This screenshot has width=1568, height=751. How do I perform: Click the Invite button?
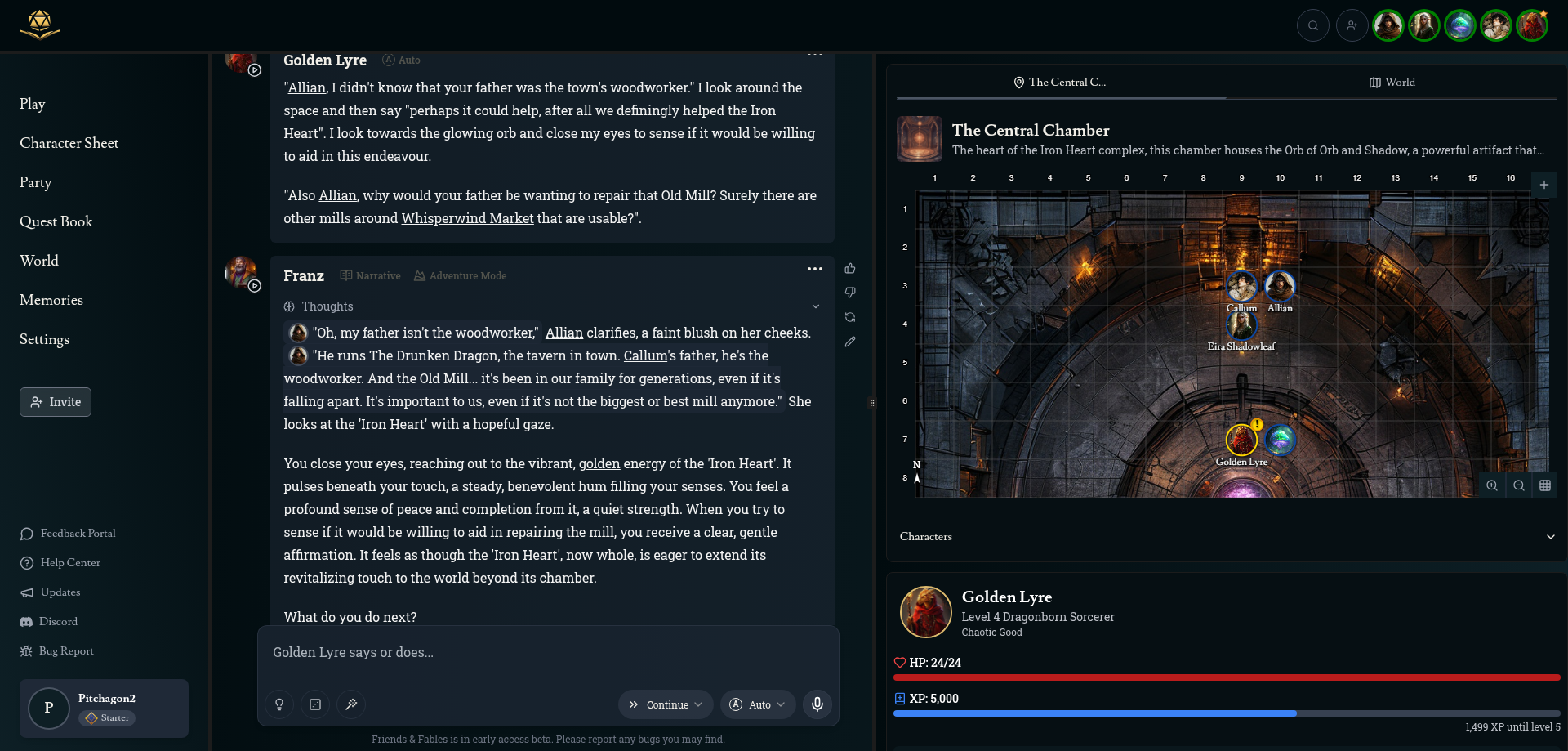[x=56, y=402]
